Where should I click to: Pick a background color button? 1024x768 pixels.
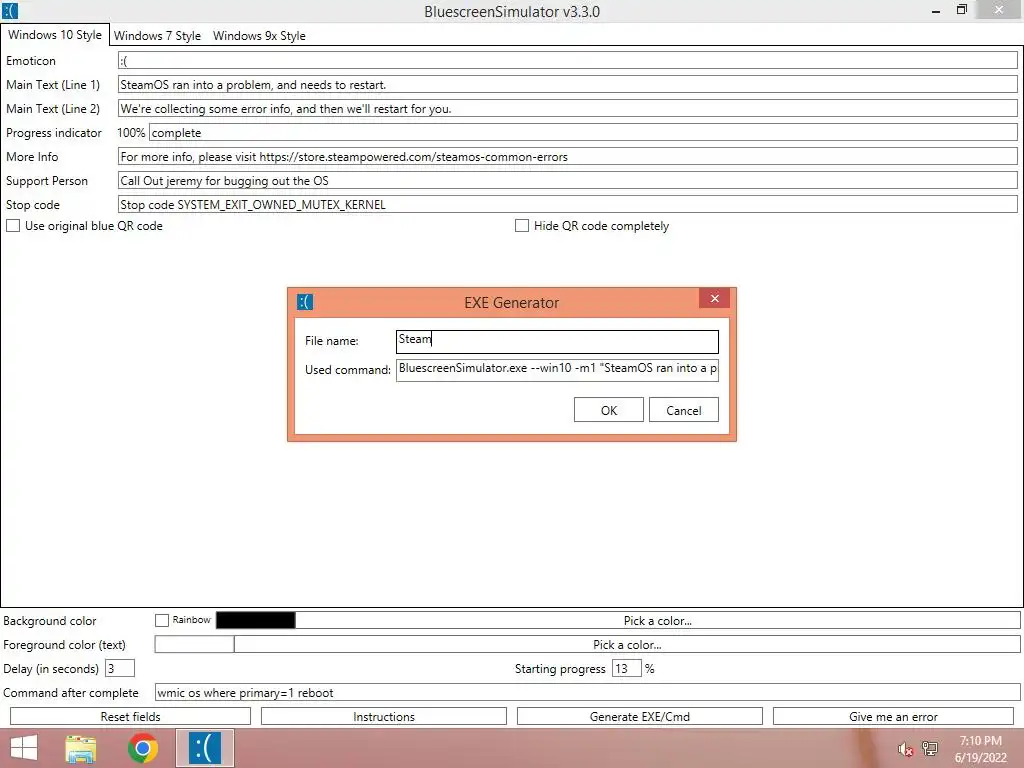[x=658, y=620]
